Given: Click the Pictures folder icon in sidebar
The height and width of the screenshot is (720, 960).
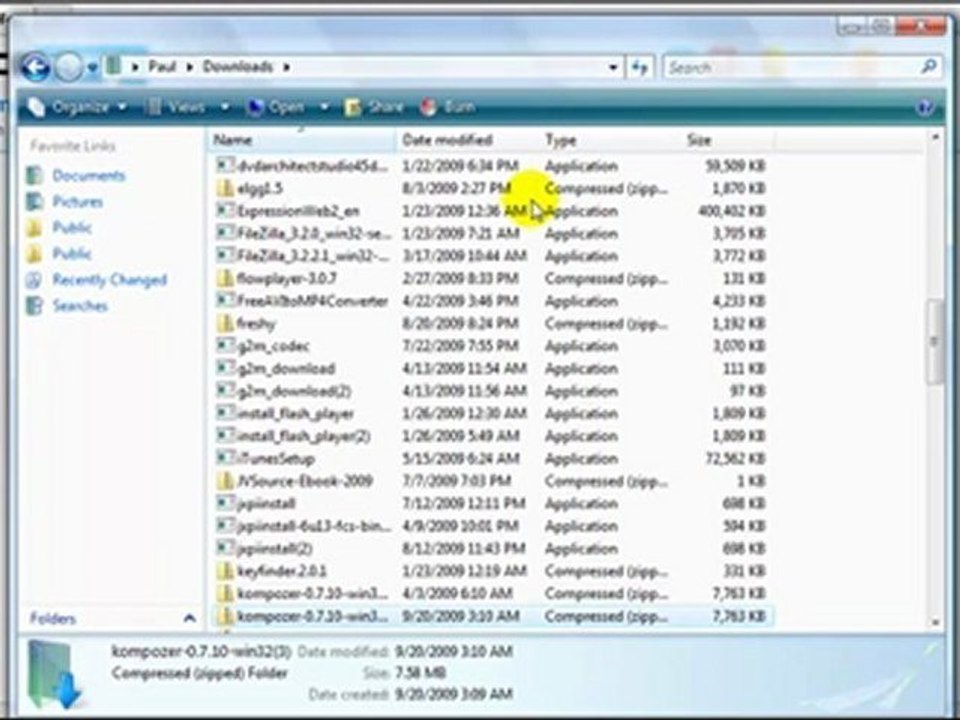Looking at the screenshot, I should (x=35, y=201).
